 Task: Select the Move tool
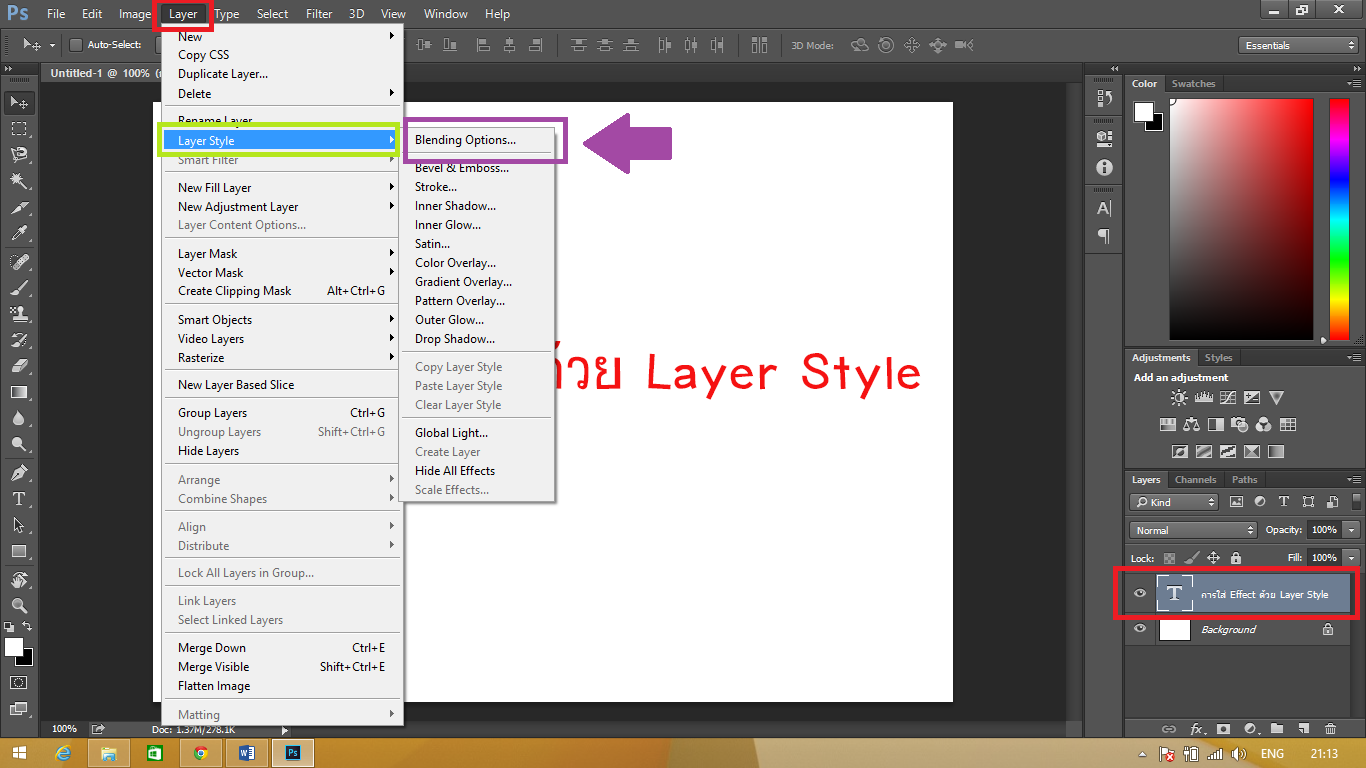[19, 102]
